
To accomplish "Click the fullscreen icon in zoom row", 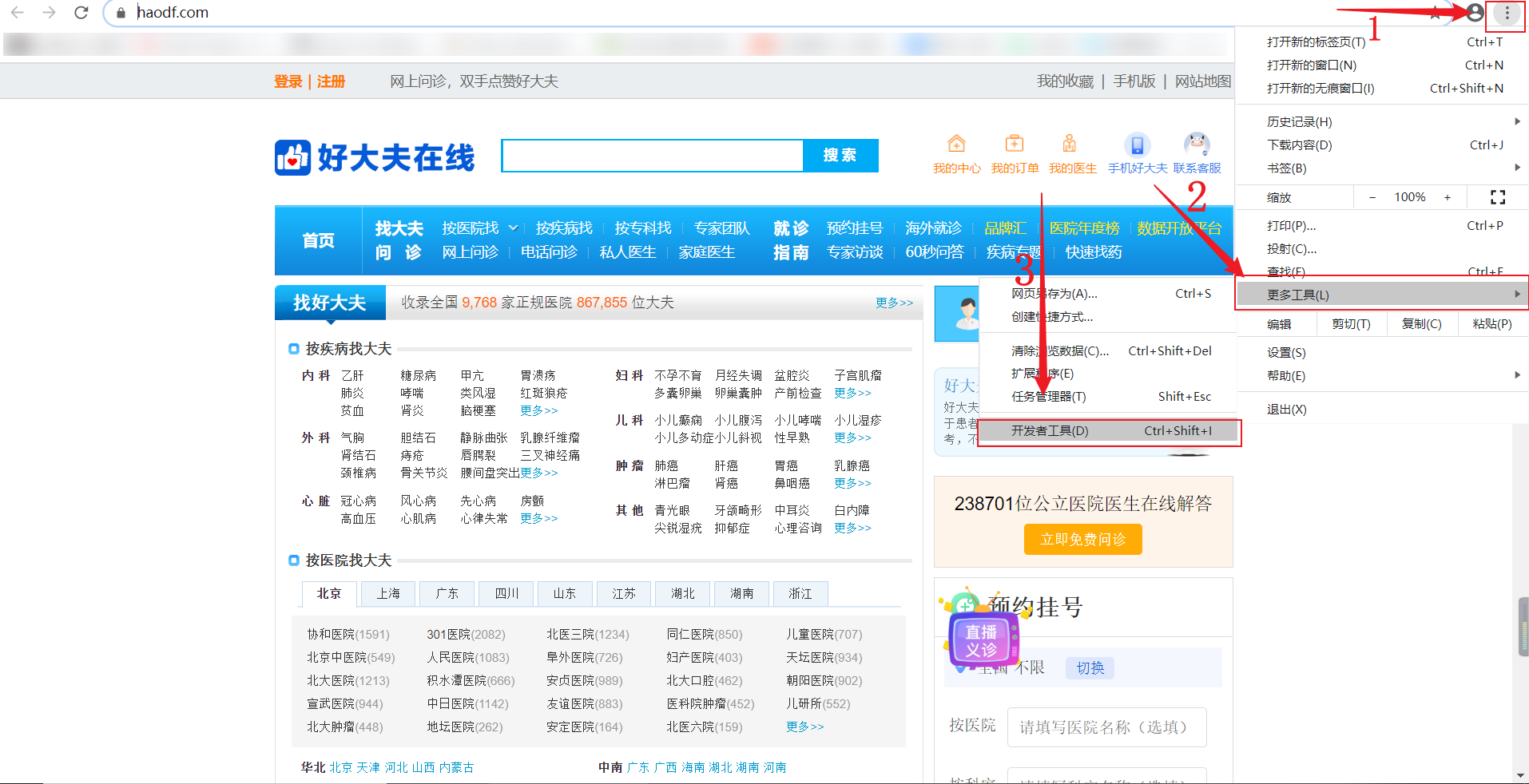I will click(x=1498, y=197).
